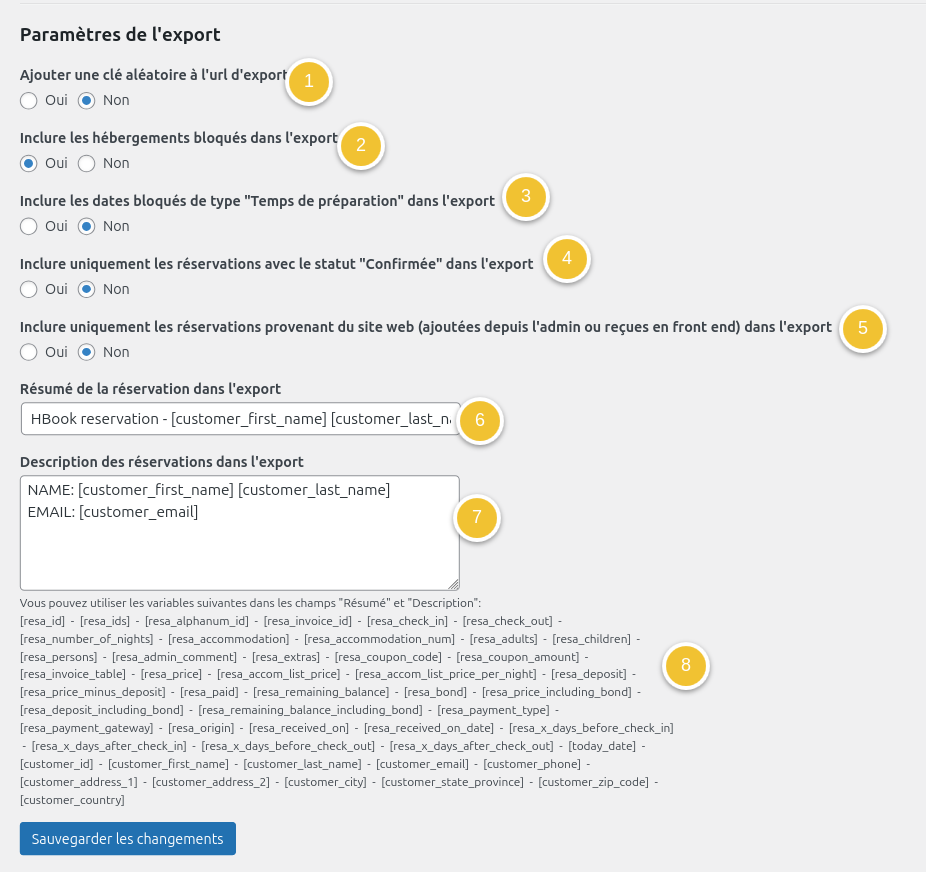Select 'Non' for including blocked accommodations
This screenshot has height=872, width=926.
pos(87,163)
